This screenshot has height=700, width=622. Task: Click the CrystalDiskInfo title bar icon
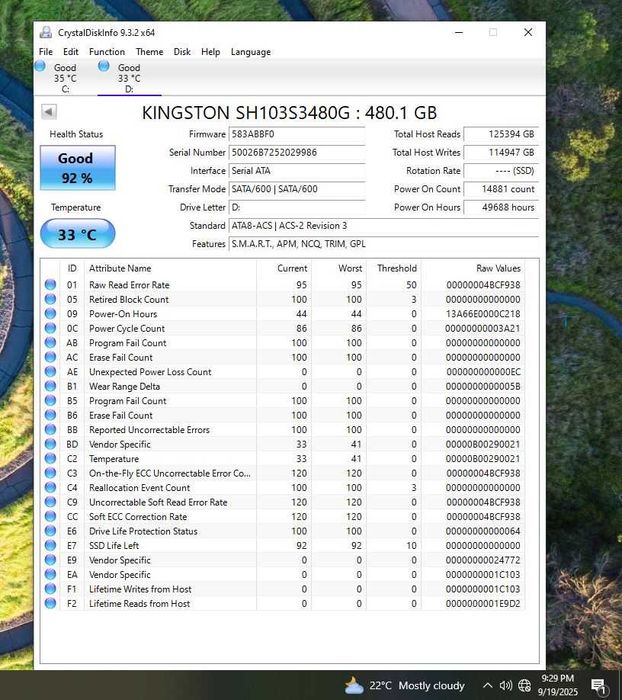pos(46,32)
